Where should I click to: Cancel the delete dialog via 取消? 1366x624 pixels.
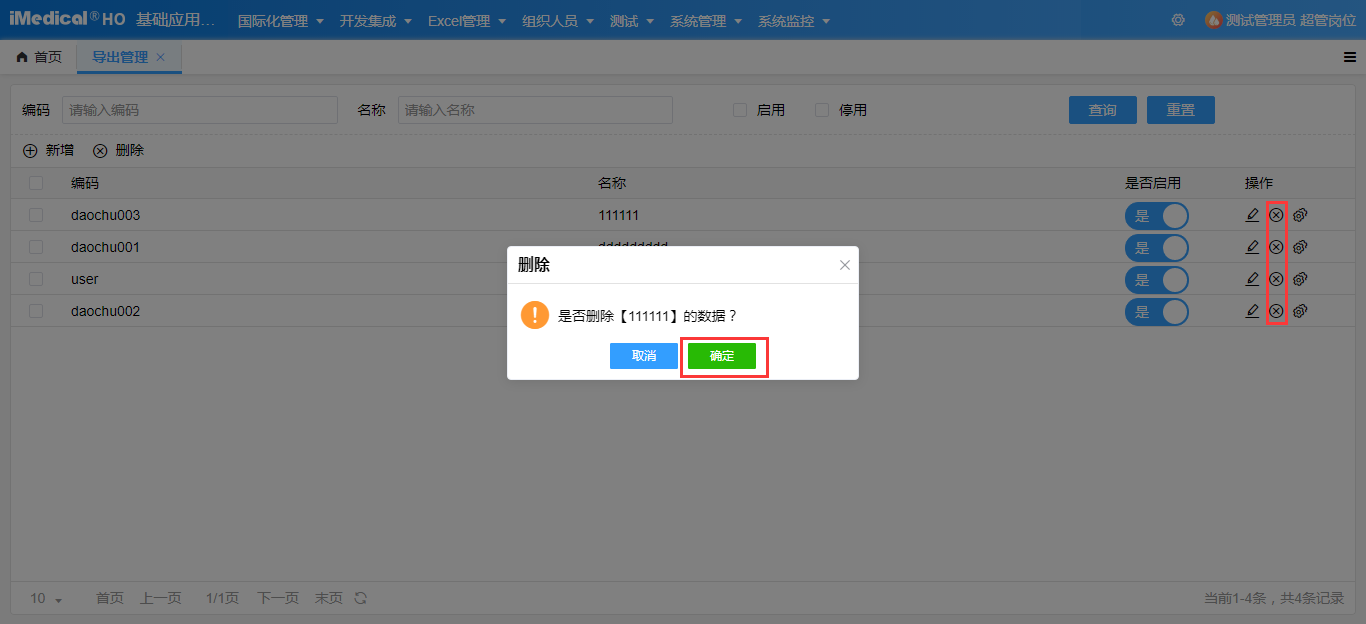[643, 355]
